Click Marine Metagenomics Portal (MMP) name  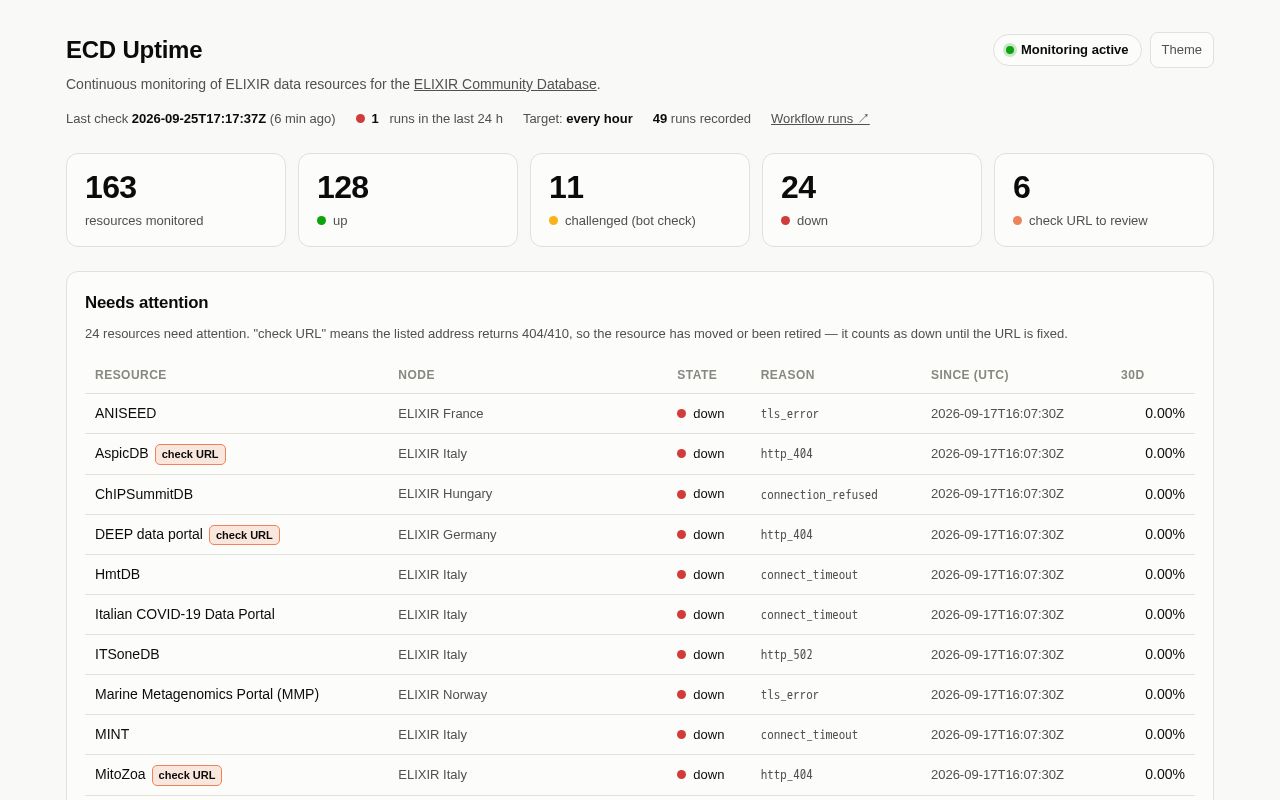207,694
